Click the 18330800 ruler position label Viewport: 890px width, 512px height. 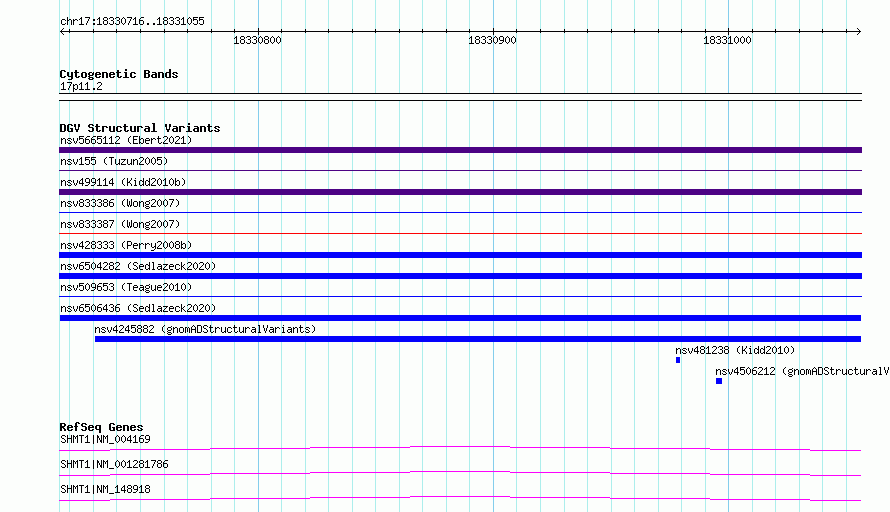257,40
